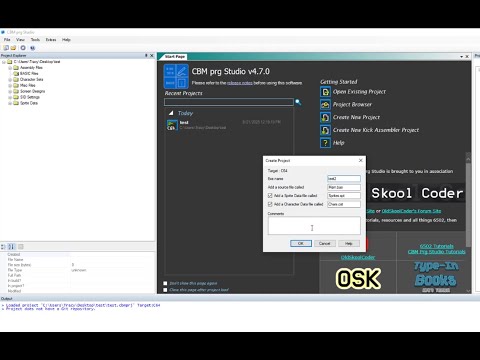Click the start page vertical scrollbar
Viewport: 480px width, 360px height.
click(x=468, y=205)
